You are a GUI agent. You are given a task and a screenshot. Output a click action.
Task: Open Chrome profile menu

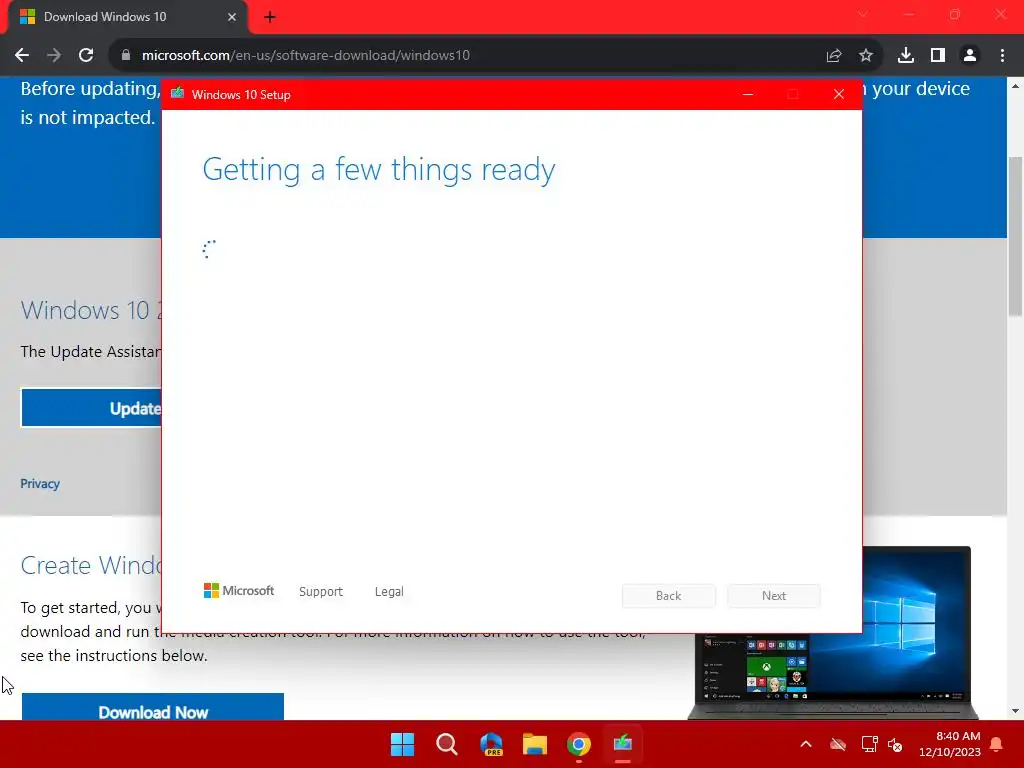pyautogui.click(x=970, y=56)
